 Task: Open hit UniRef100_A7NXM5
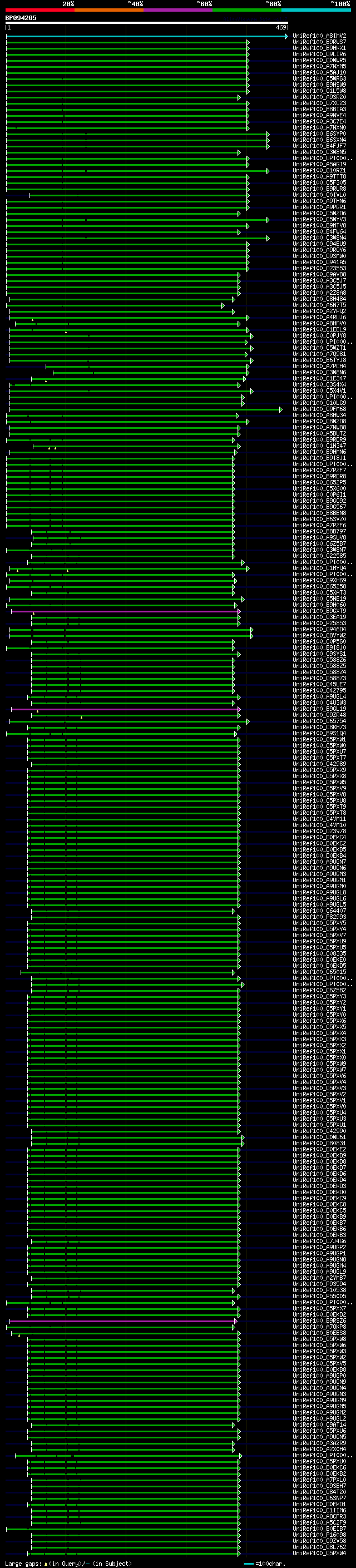[319, 66]
